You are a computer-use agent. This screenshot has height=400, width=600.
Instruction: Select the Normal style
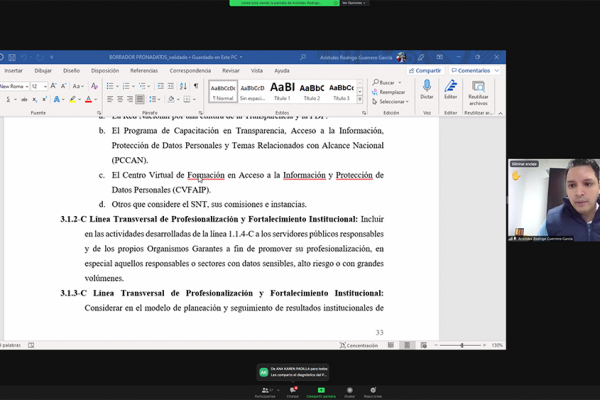tap(223, 92)
